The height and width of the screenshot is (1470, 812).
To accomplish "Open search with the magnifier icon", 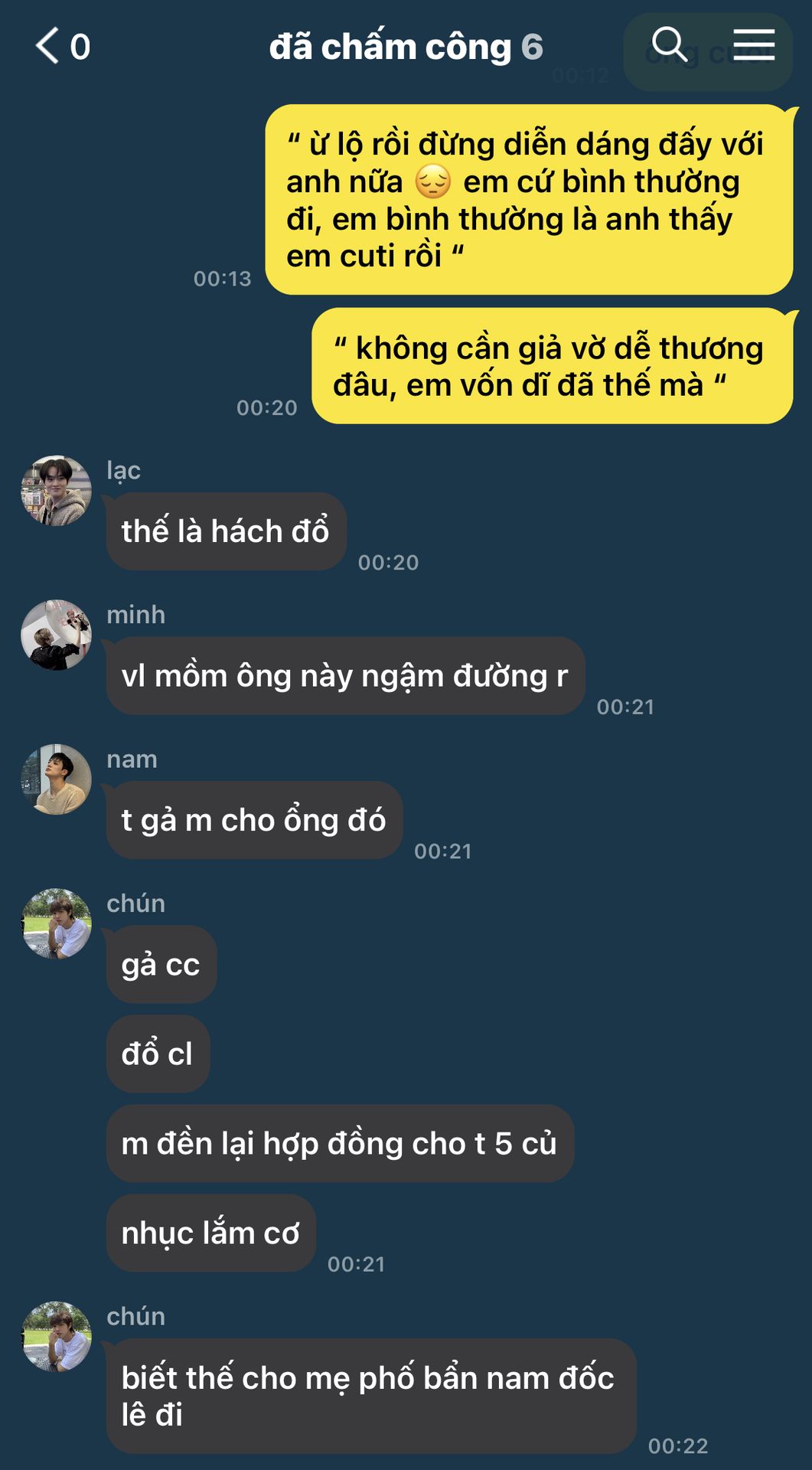I will (x=670, y=44).
